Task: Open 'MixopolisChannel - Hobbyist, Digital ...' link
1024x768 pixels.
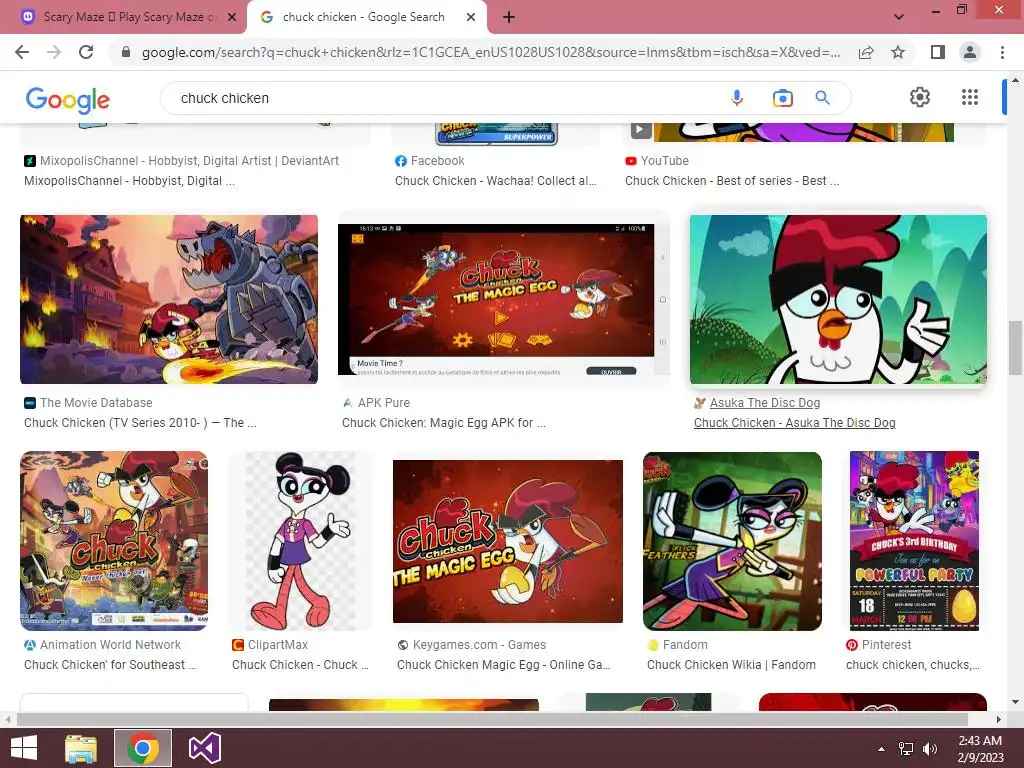Action: point(129,181)
